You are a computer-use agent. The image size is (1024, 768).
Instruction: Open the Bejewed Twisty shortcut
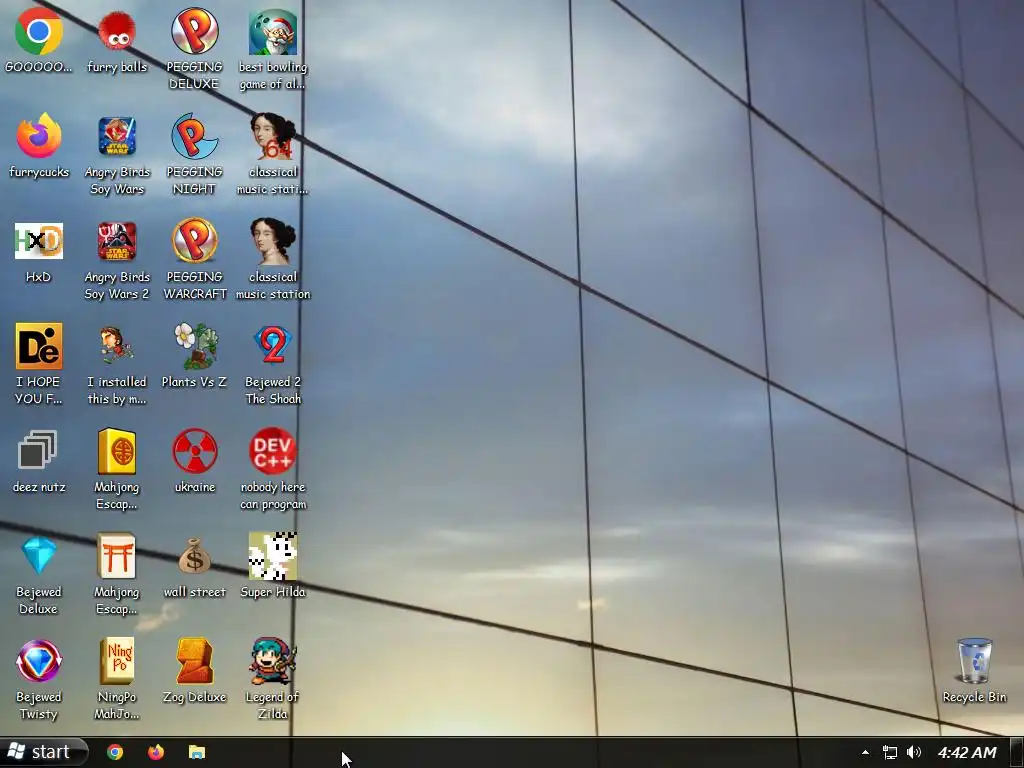tap(39, 661)
